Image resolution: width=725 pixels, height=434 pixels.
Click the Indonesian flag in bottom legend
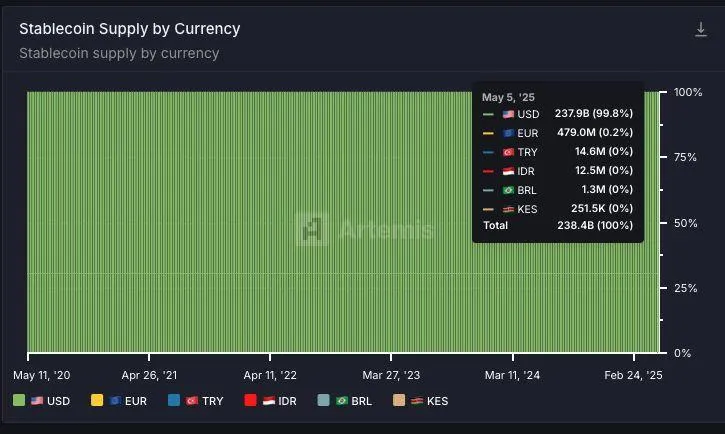coord(269,401)
